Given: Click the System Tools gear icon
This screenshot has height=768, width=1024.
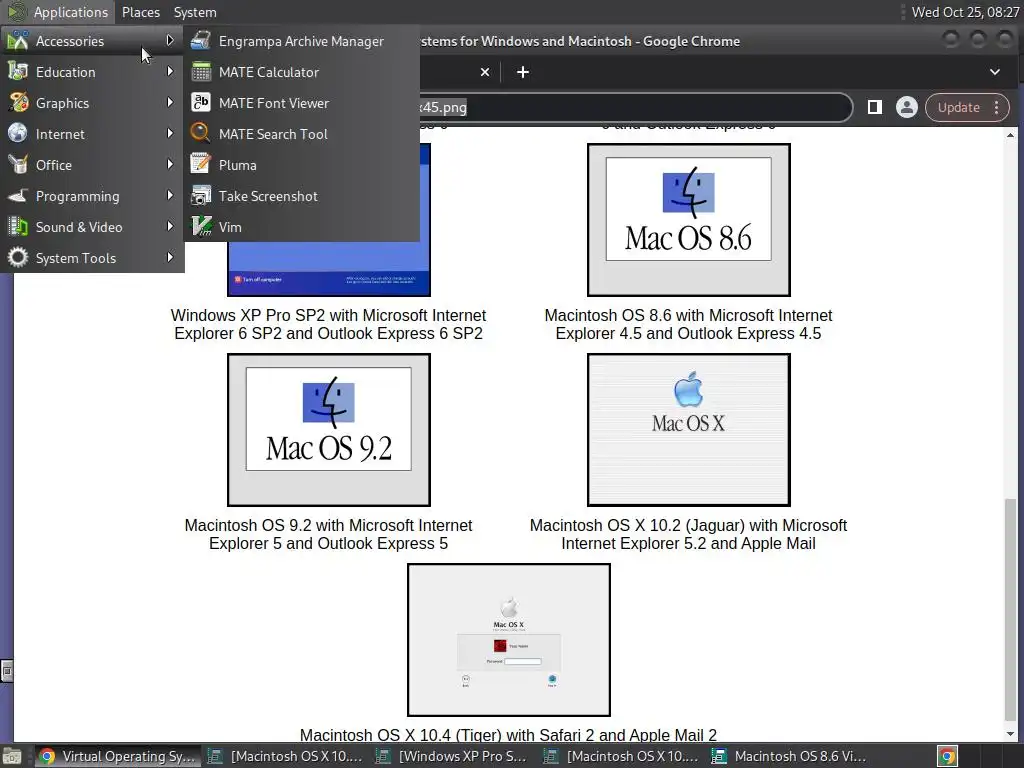Looking at the screenshot, I should click(x=18, y=257).
